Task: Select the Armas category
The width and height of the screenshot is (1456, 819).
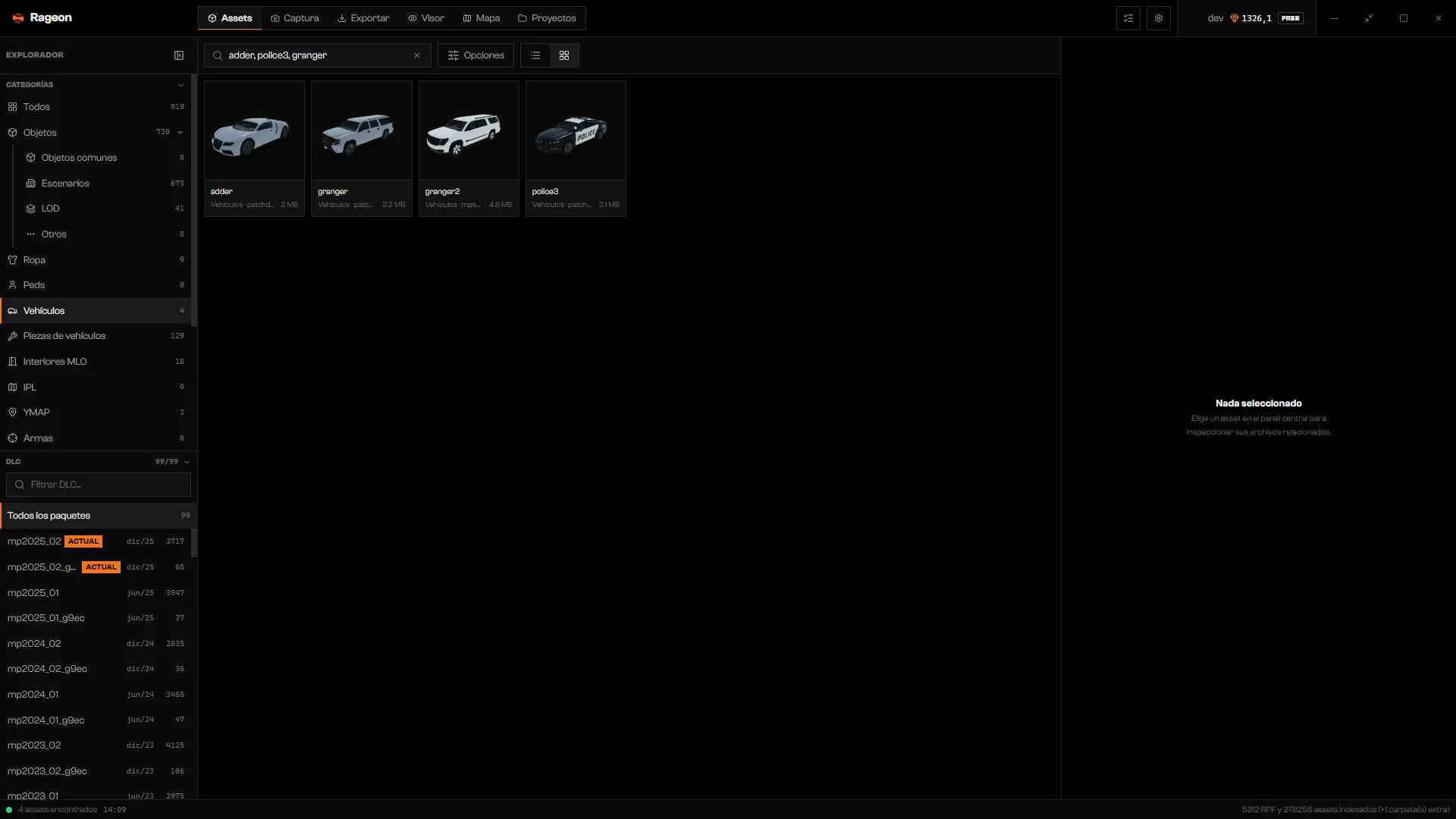Action: tap(96, 438)
